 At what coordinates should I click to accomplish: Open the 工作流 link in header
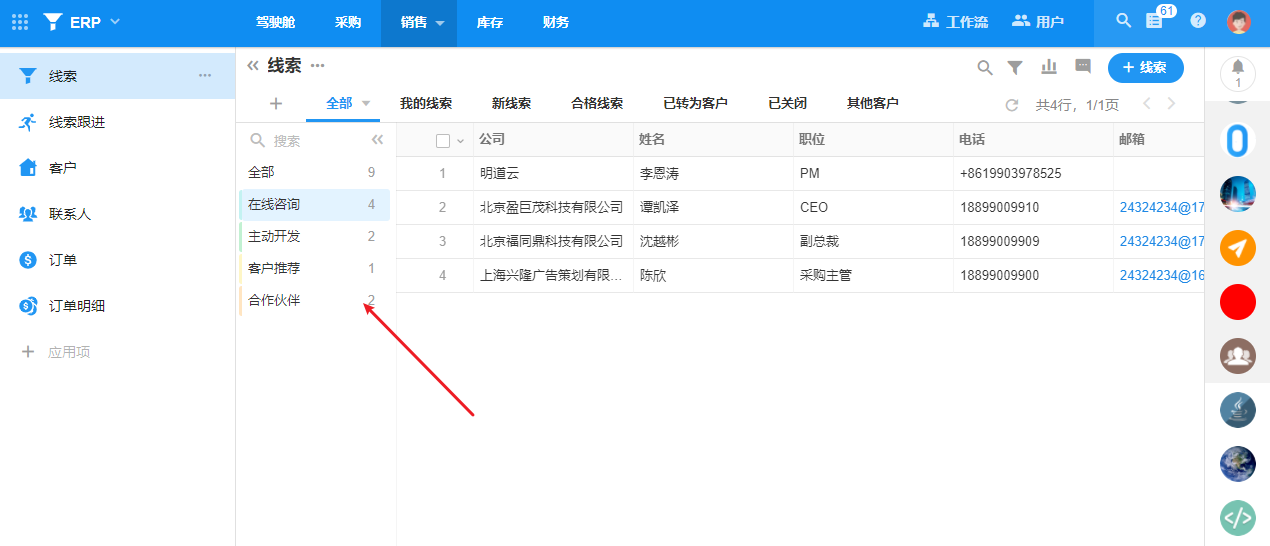(956, 21)
